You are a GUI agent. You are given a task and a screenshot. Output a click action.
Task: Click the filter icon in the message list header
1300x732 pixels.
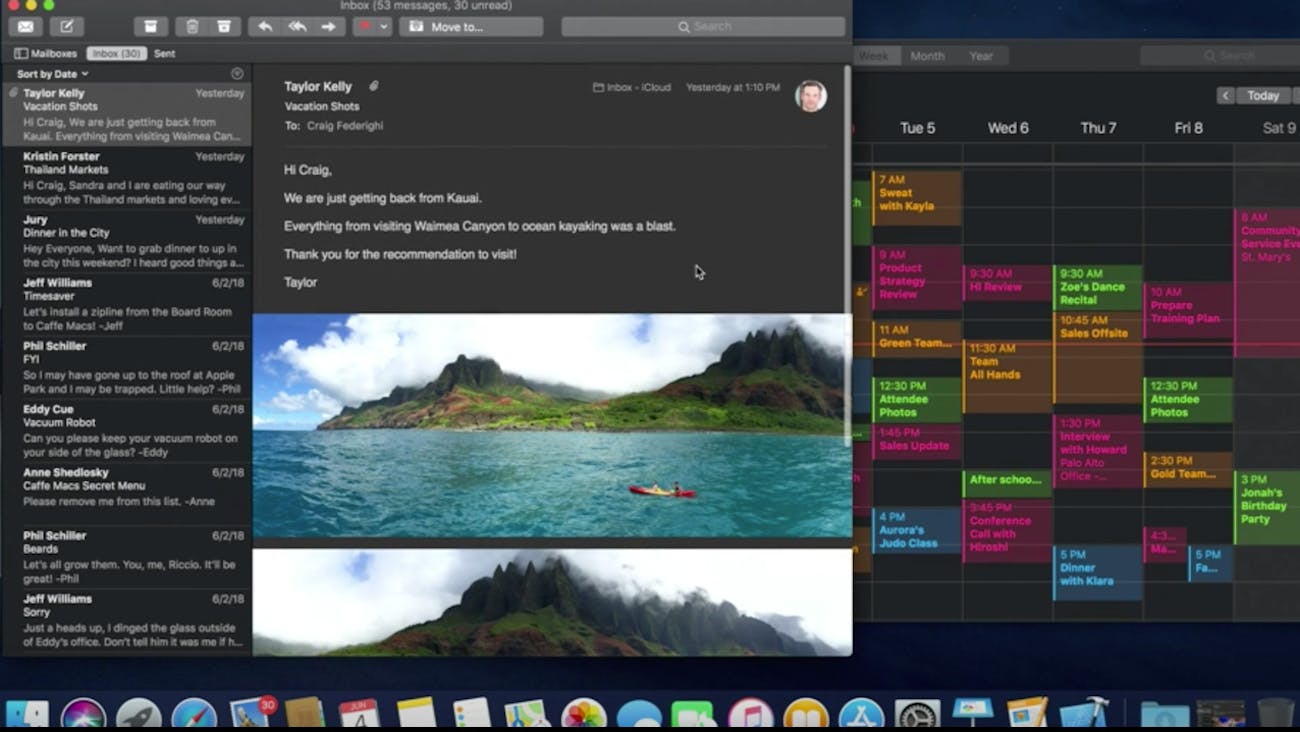[237, 73]
